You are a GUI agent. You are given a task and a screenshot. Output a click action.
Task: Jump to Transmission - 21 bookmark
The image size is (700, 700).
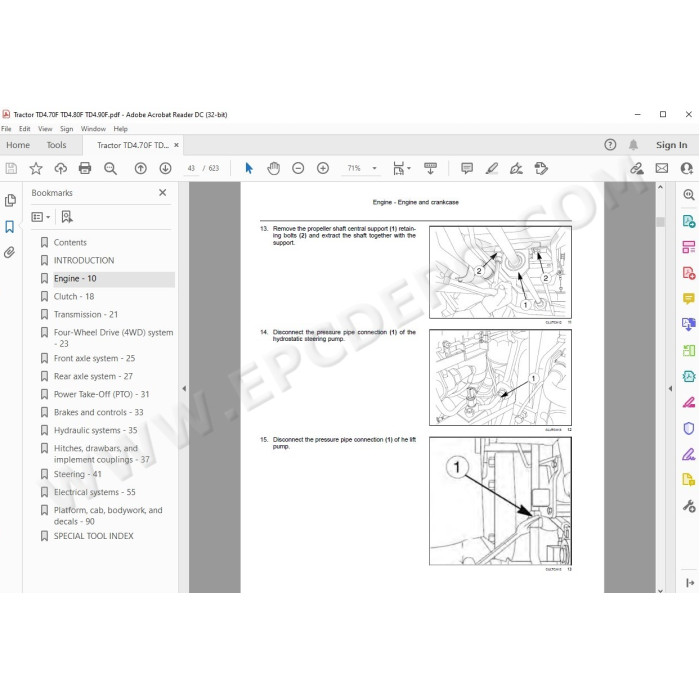[86, 314]
